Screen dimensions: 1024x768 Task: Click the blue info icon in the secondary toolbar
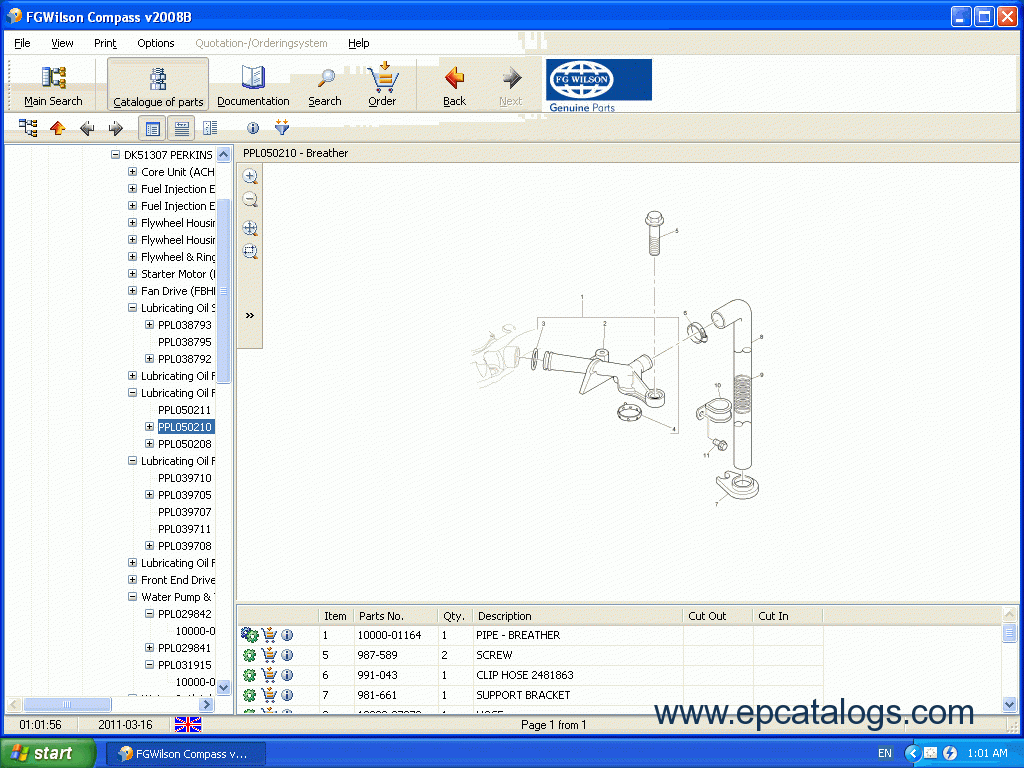click(253, 128)
